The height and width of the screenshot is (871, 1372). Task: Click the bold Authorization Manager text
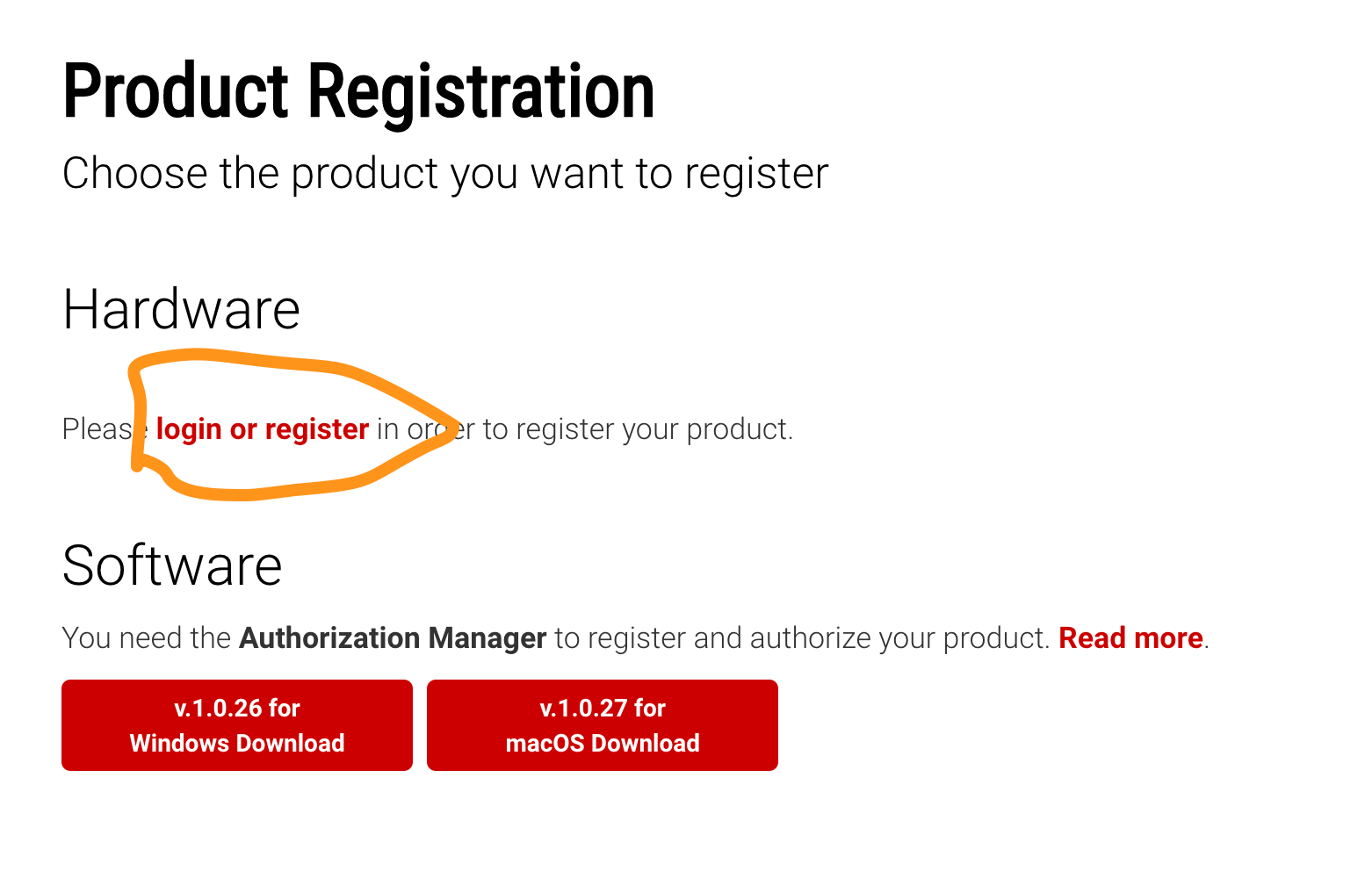pyautogui.click(x=393, y=637)
